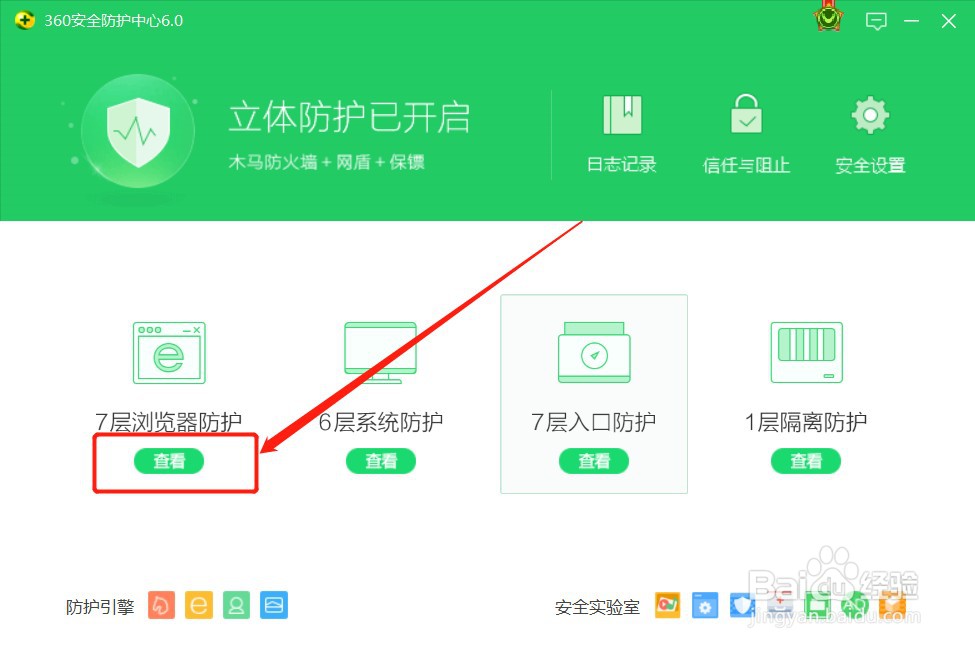This screenshot has width=975, height=650.
Task: View 7层浏览器防护 with 查看 button
Action: click(x=169, y=461)
